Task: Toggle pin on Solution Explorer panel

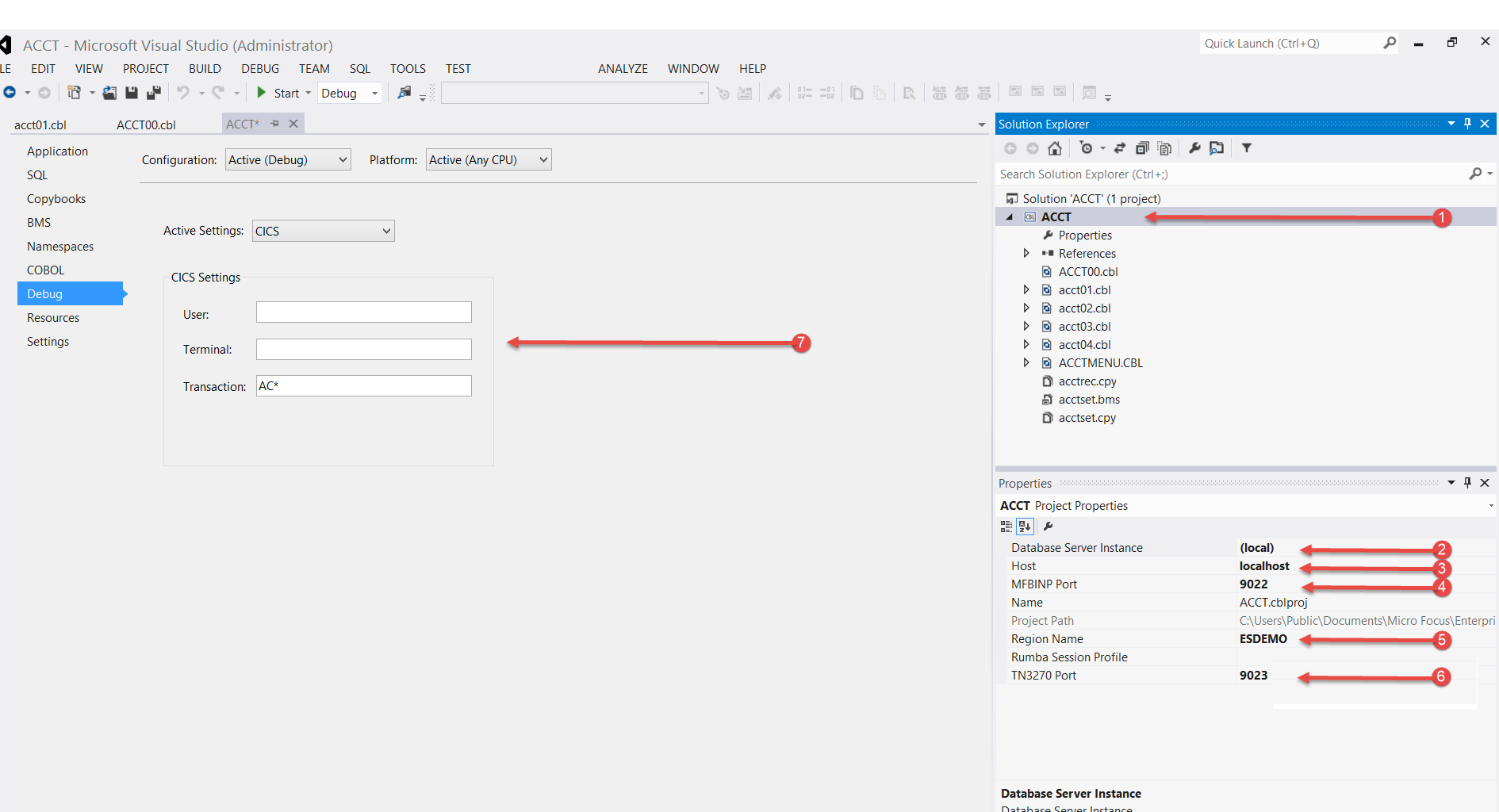Action: (1467, 124)
